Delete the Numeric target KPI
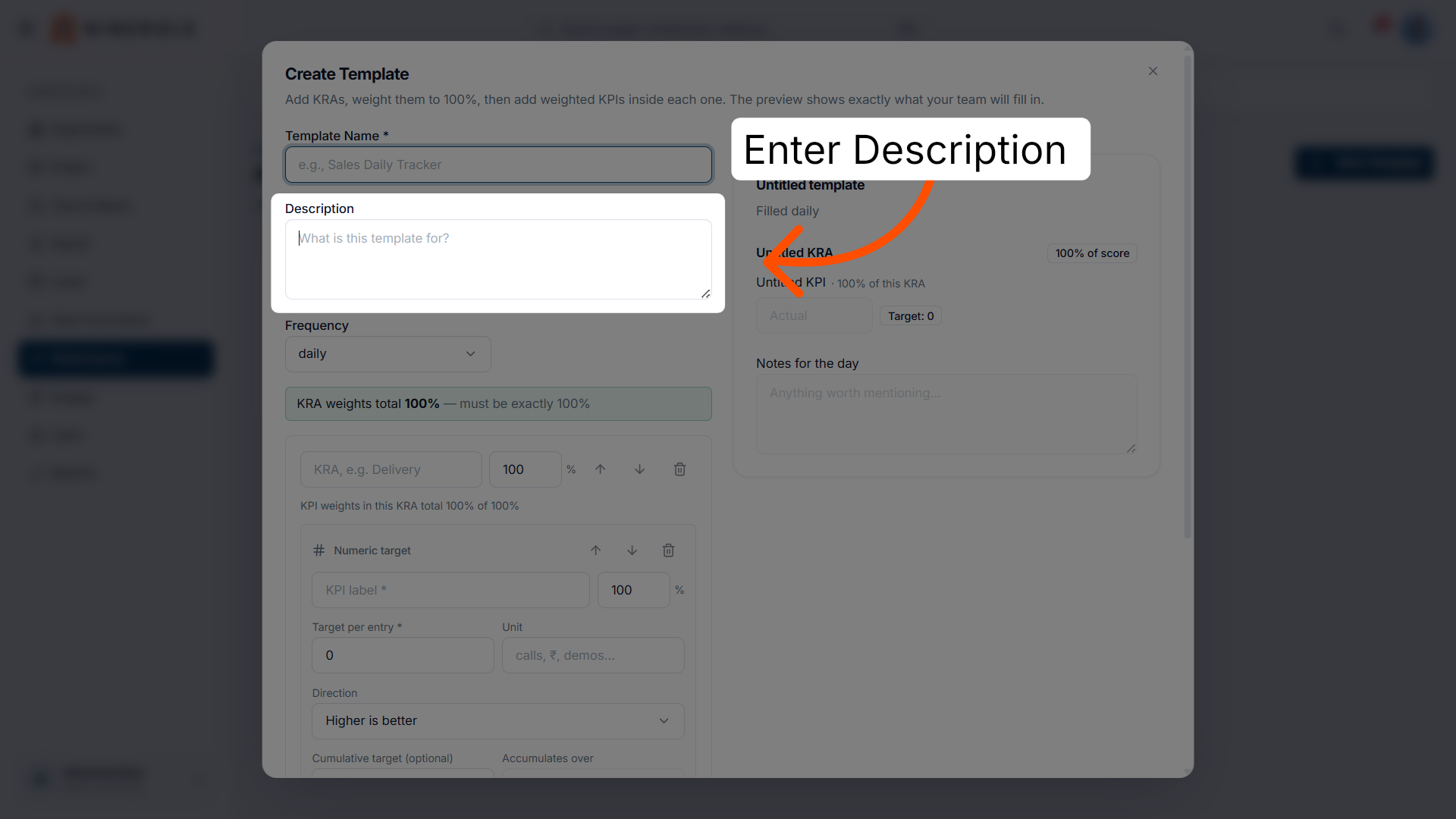Viewport: 1456px width, 819px height. (x=668, y=551)
